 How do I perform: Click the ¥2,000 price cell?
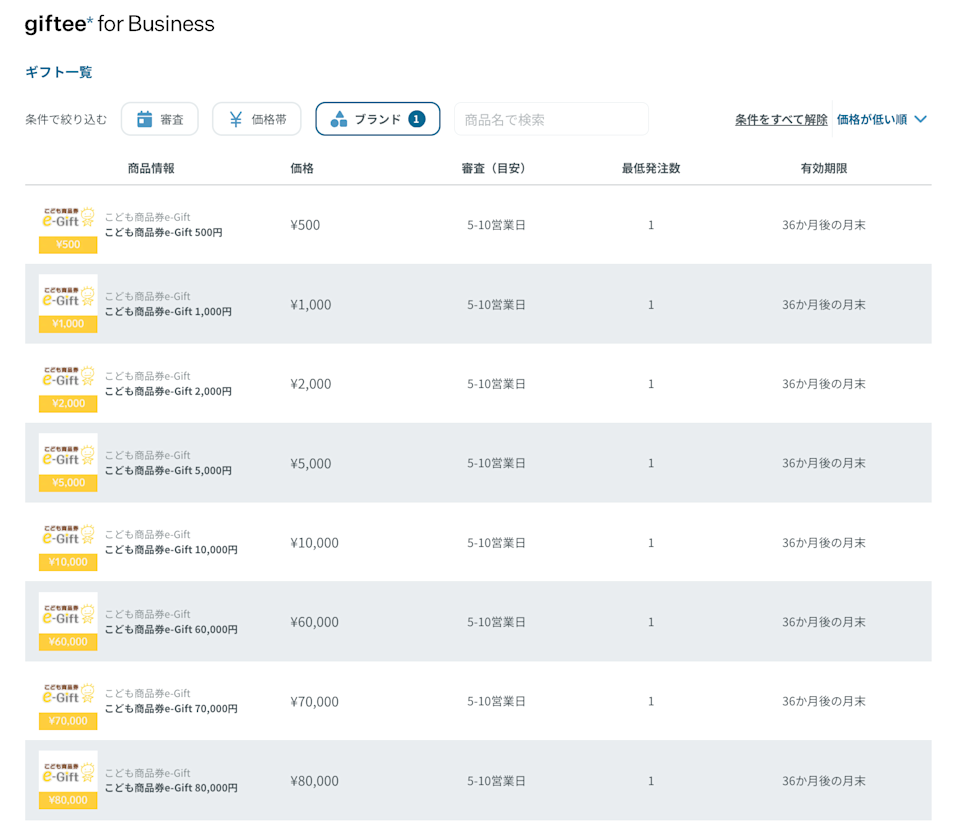(x=310, y=384)
